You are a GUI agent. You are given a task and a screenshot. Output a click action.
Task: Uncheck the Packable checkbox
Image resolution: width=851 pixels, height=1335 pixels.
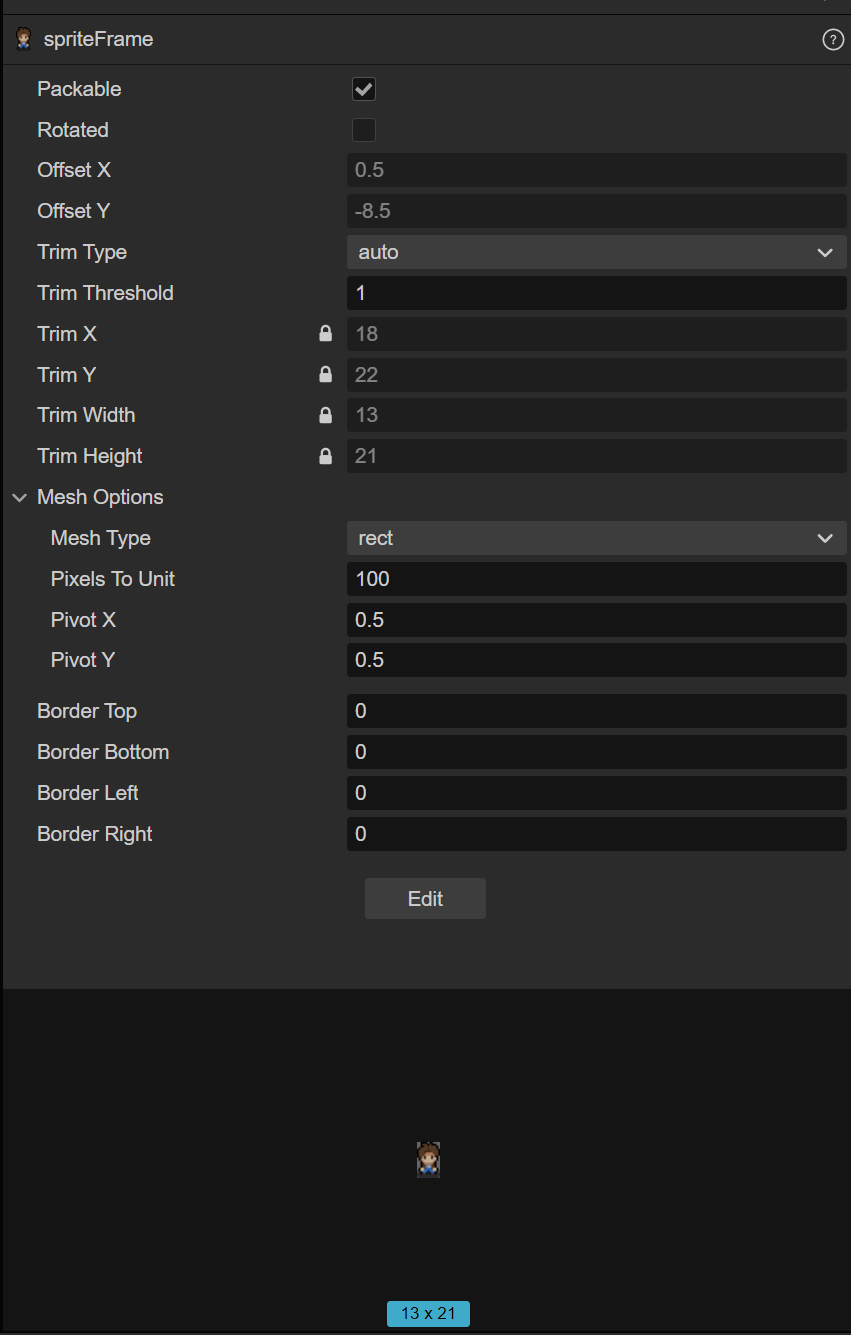tap(364, 89)
